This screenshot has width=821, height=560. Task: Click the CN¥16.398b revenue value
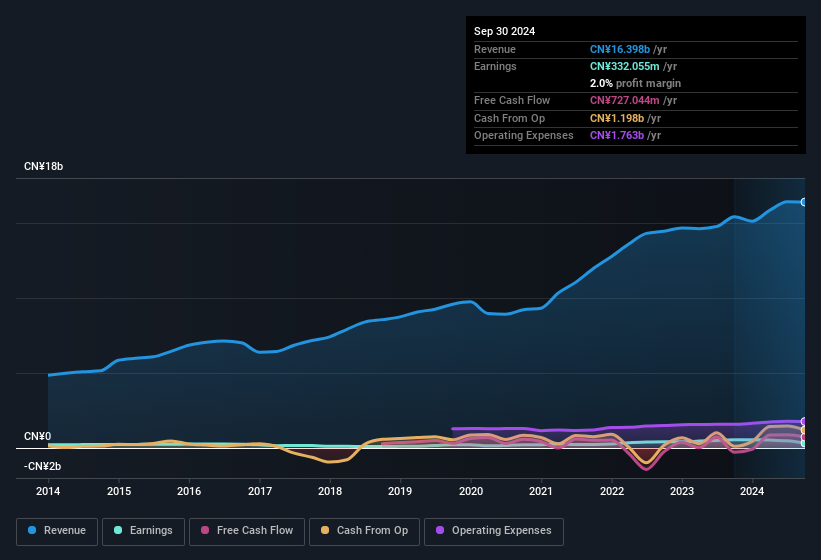(620, 49)
